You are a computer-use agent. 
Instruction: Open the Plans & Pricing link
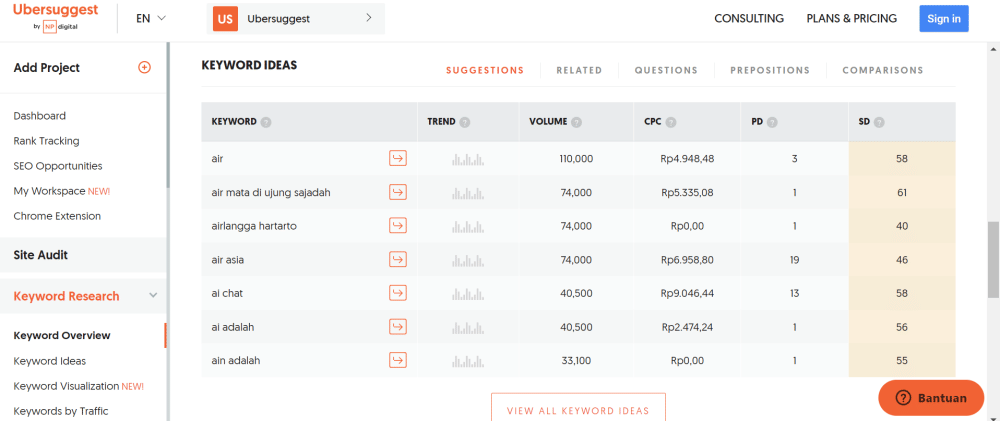point(852,18)
